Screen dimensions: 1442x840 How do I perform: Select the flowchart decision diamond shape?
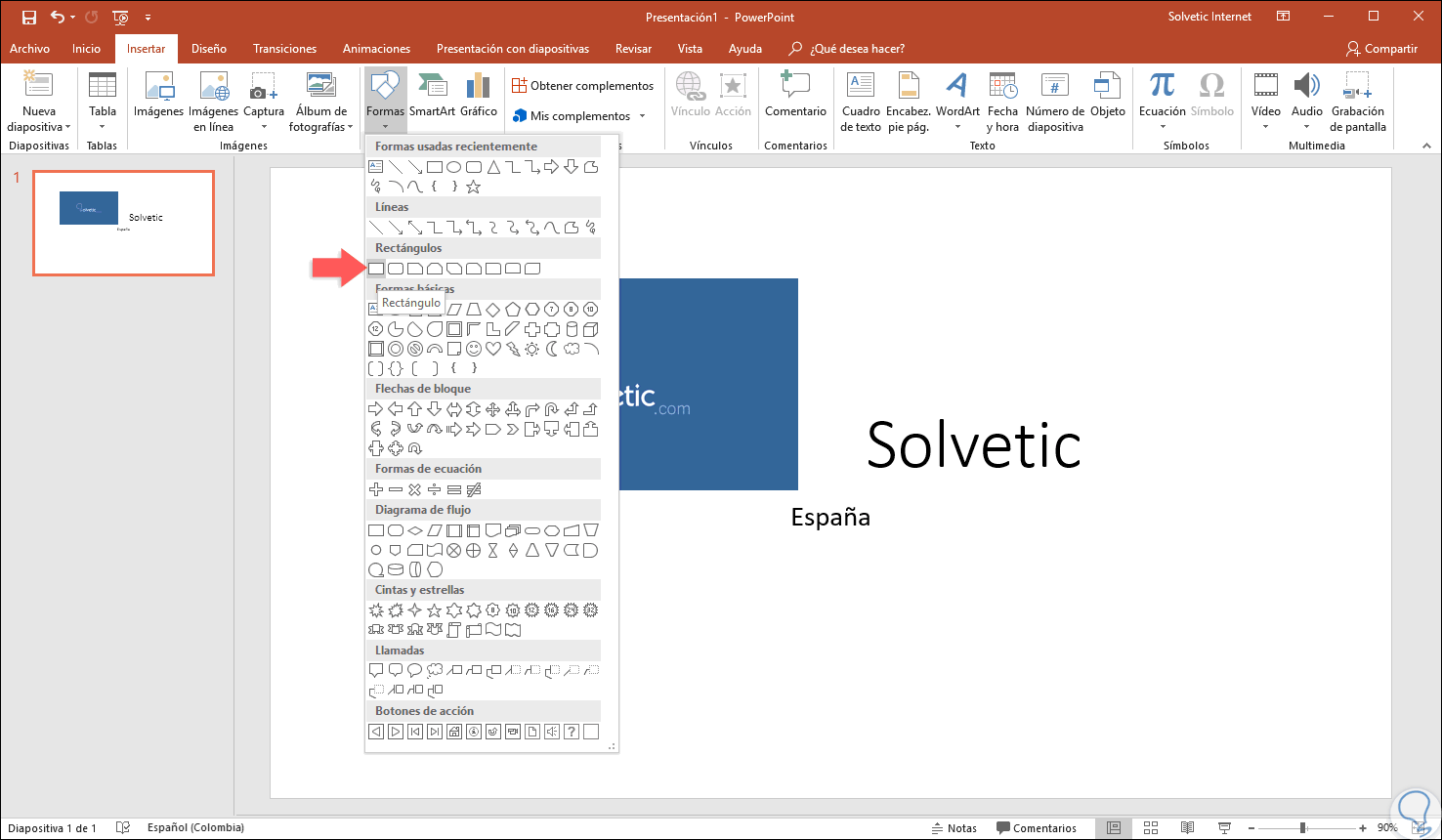[415, 530]
